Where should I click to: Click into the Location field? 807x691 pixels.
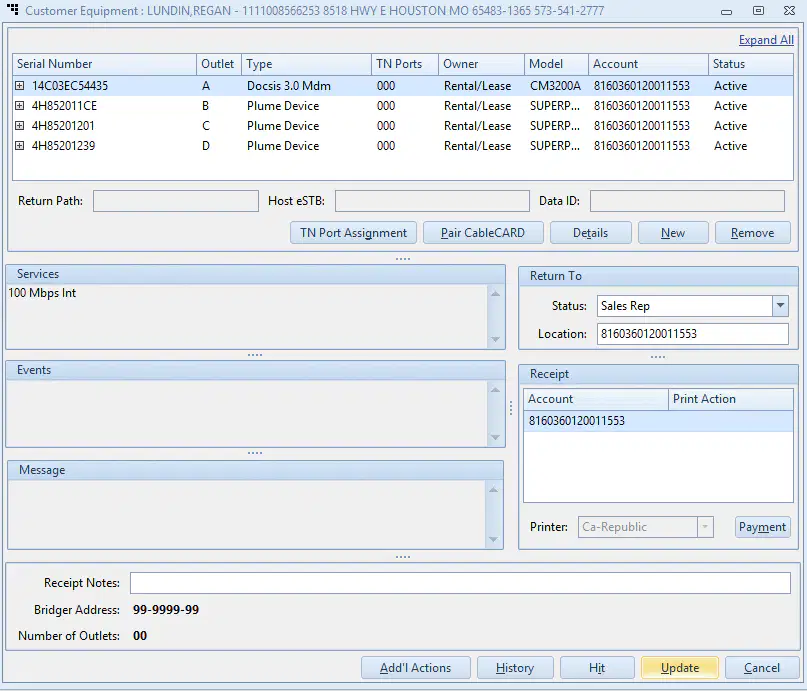(692, 334)
